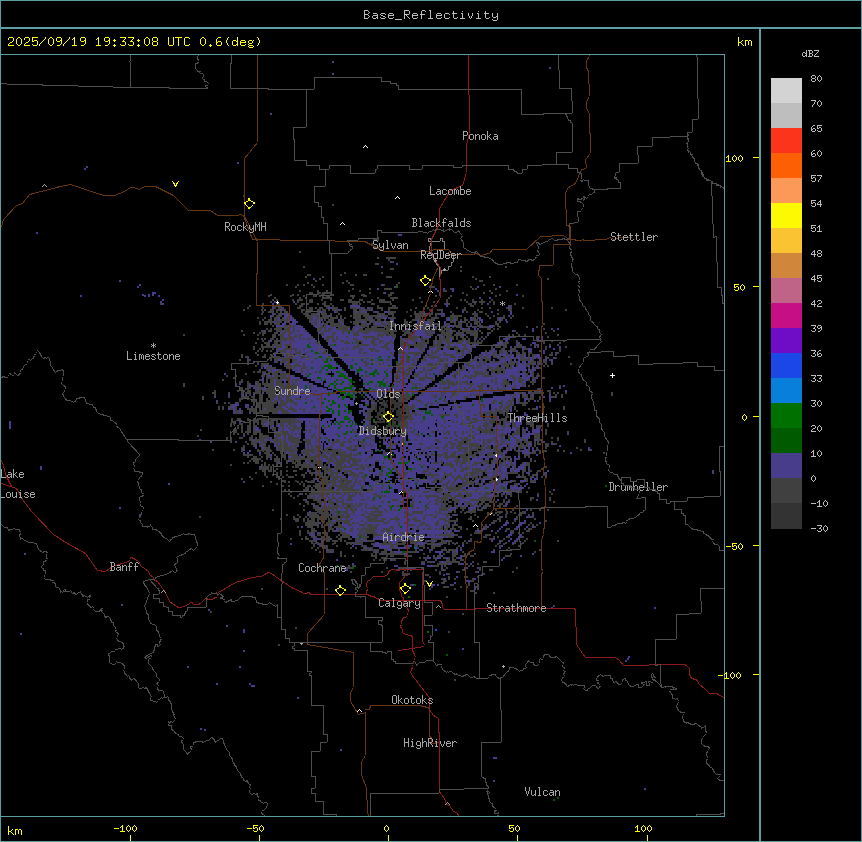Click the Stettler town label
The height and width of the screenshot is (842, 862).
[634, 237]
